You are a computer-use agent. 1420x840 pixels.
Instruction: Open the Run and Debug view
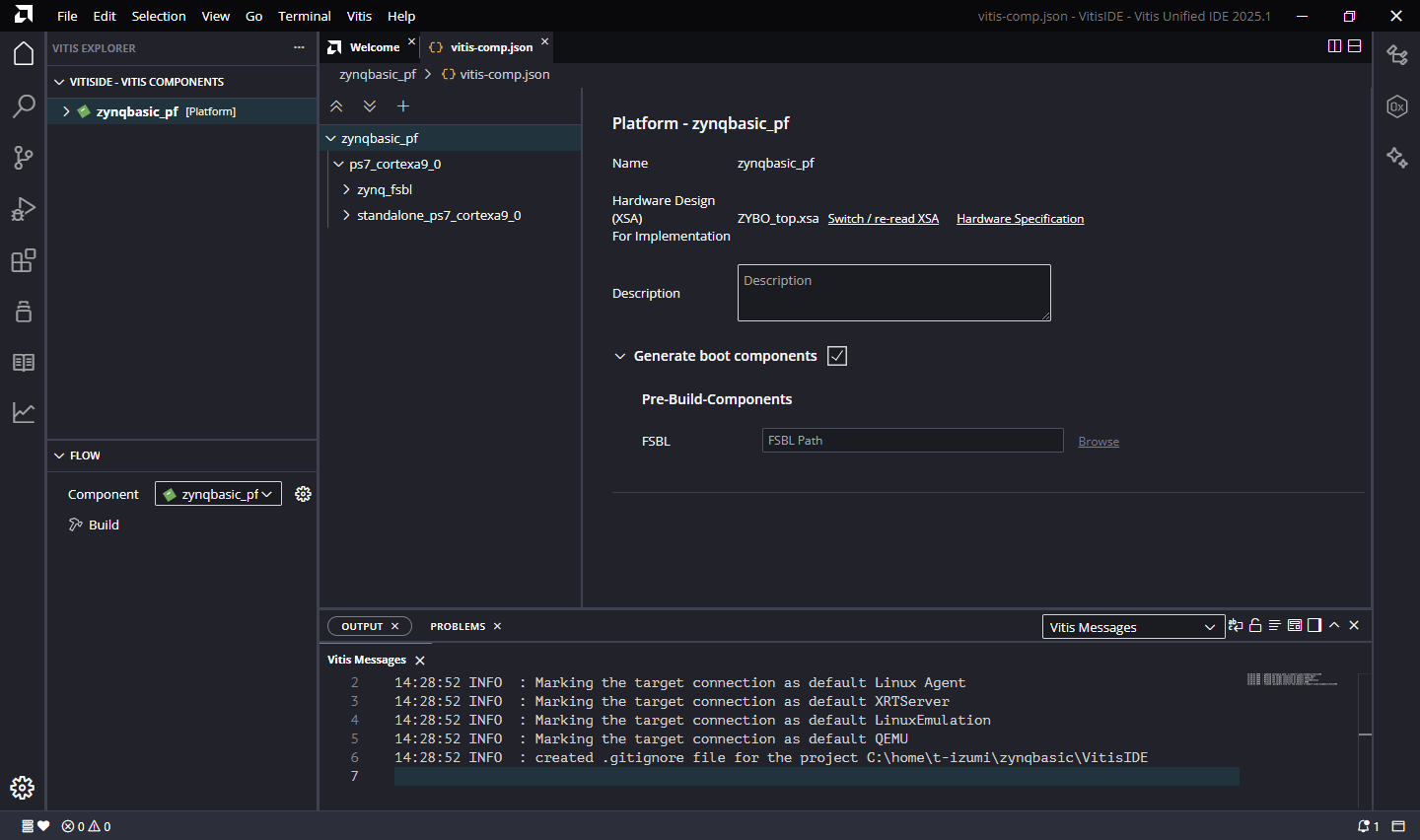(x=24, y=209)
